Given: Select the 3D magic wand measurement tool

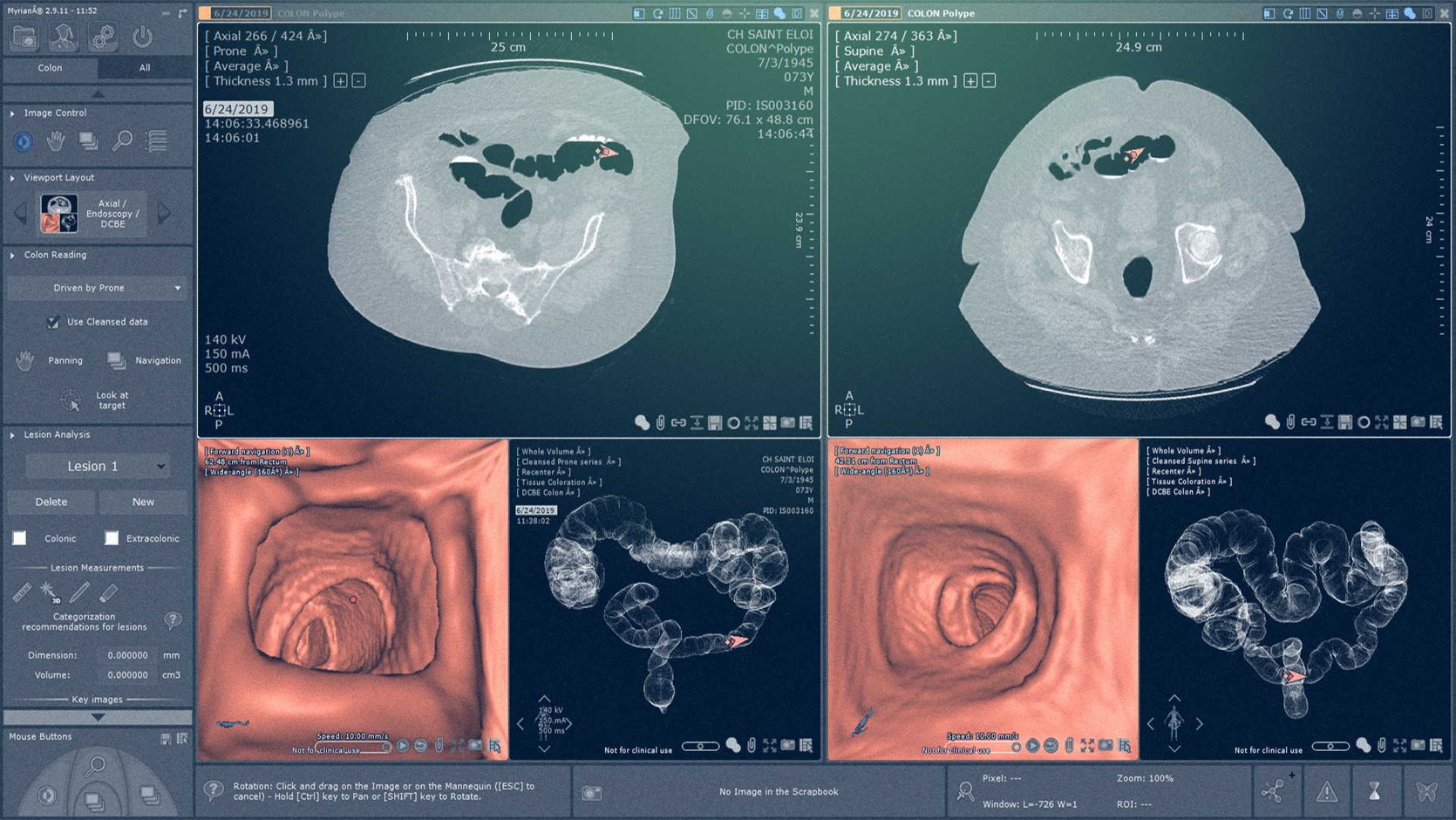Looking at the screenshot, I should (x=51, y=593).
